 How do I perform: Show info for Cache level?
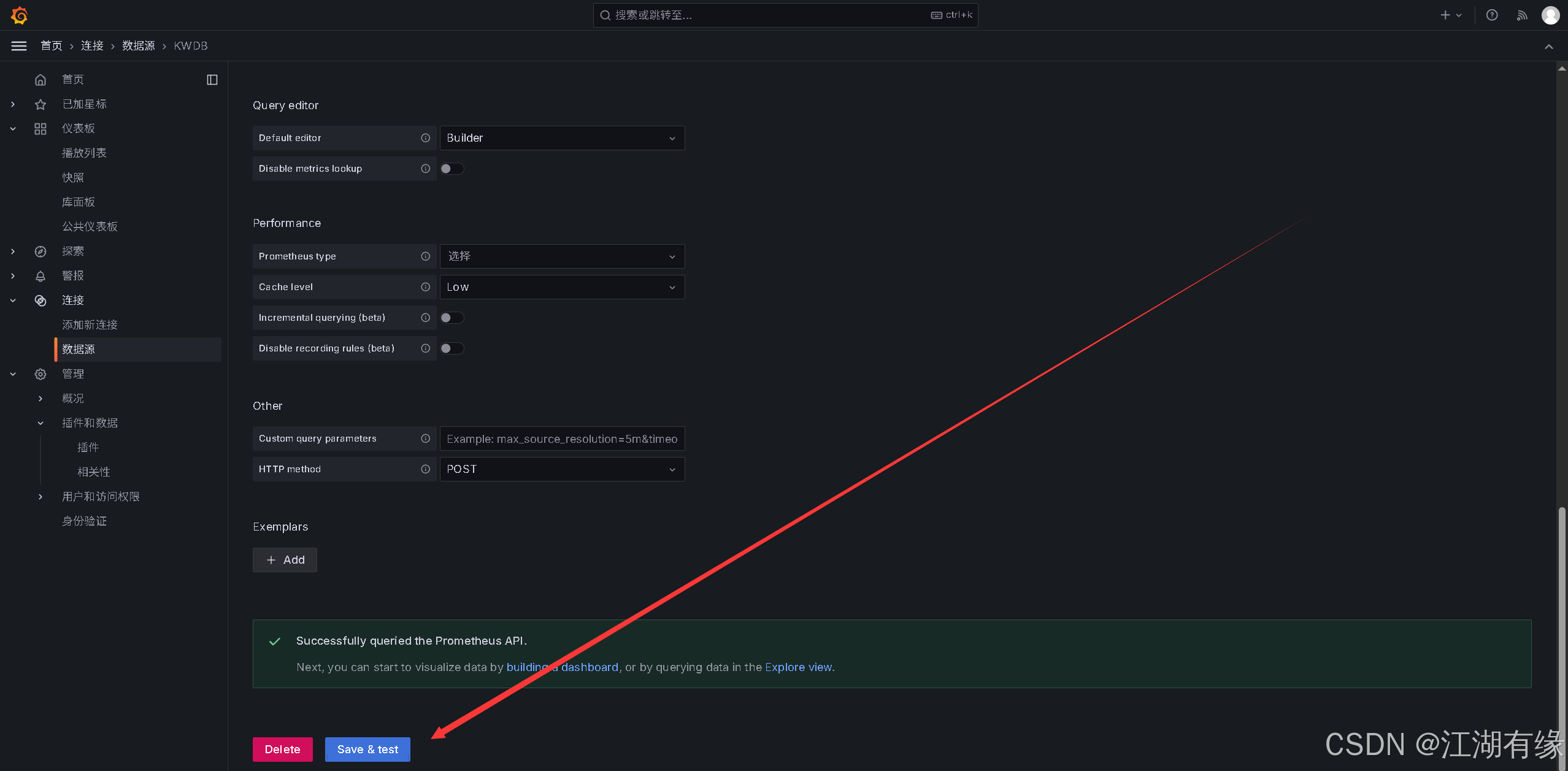pos(426,287)
